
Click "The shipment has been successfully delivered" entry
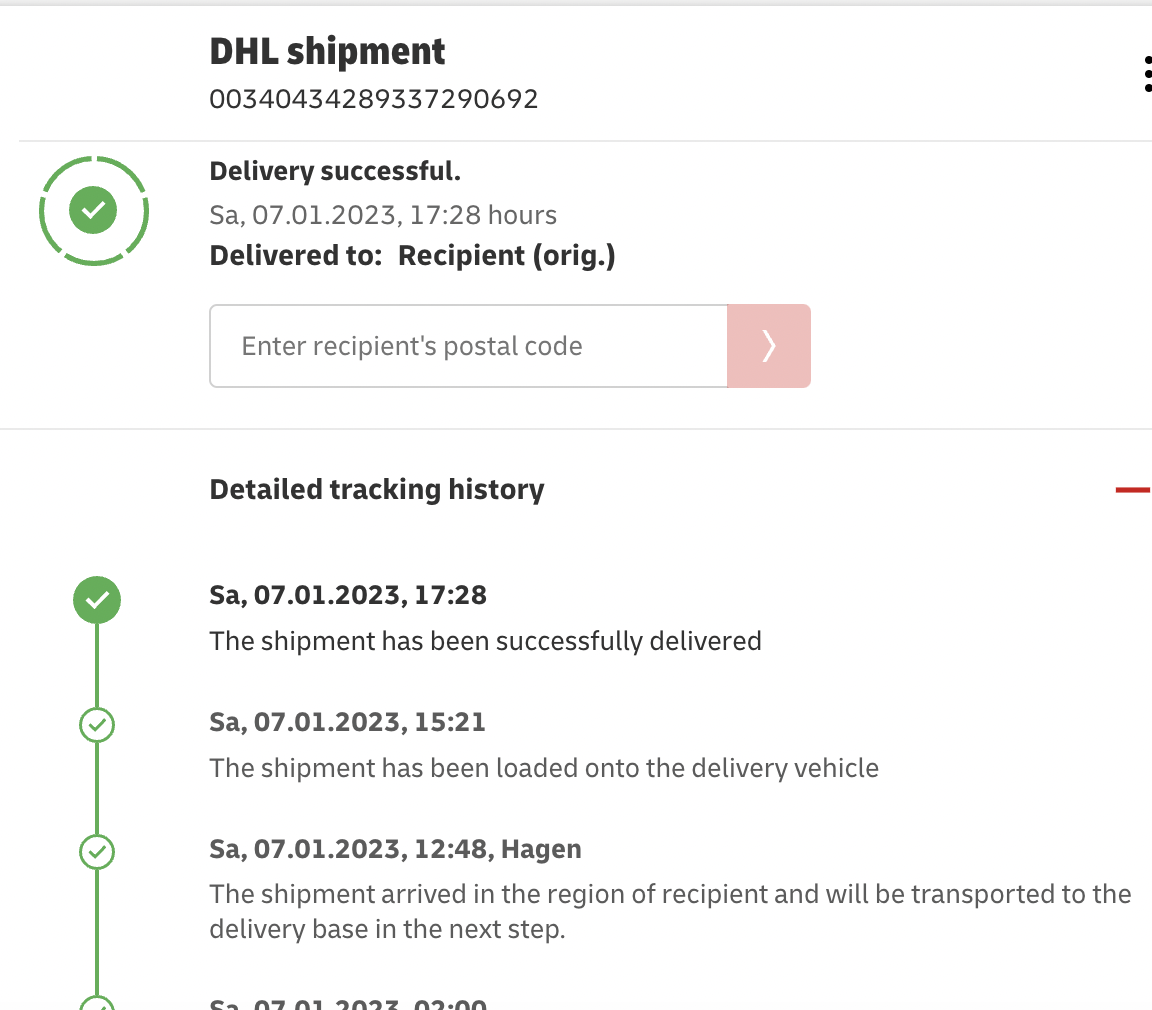485,640
